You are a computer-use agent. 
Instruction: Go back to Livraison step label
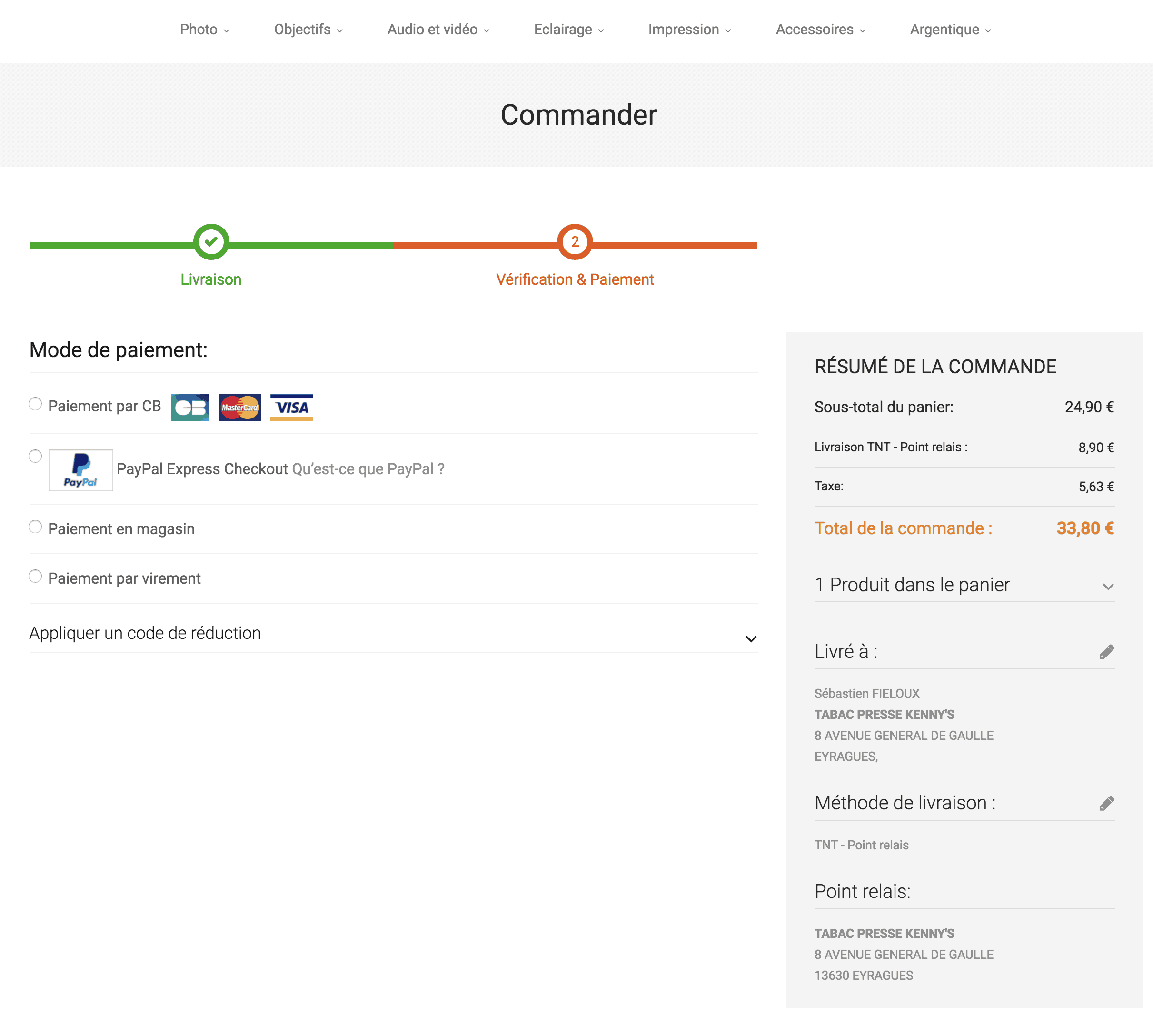click(211, 279)
